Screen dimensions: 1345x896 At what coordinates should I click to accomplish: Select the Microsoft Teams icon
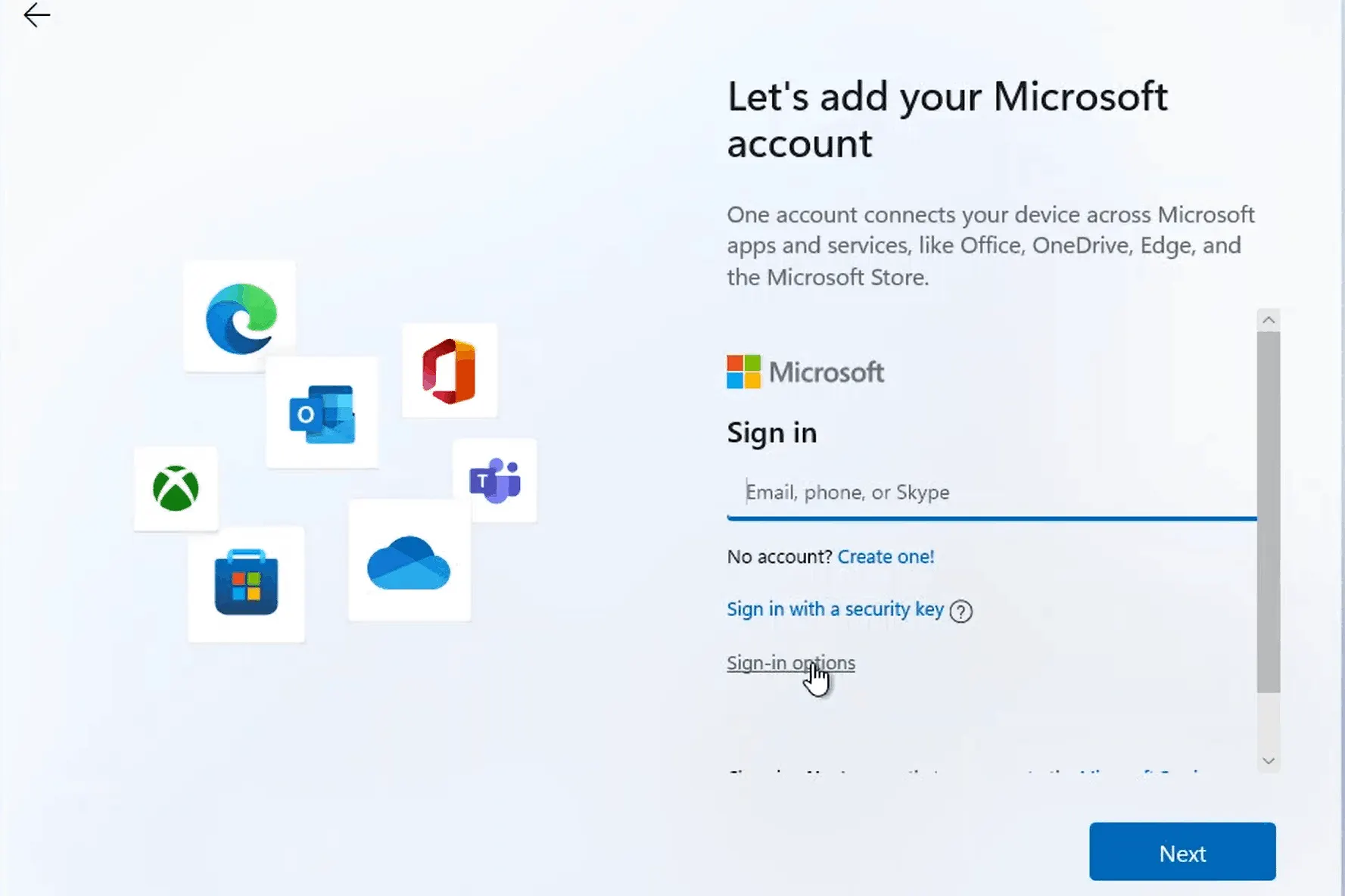(496, 481)
